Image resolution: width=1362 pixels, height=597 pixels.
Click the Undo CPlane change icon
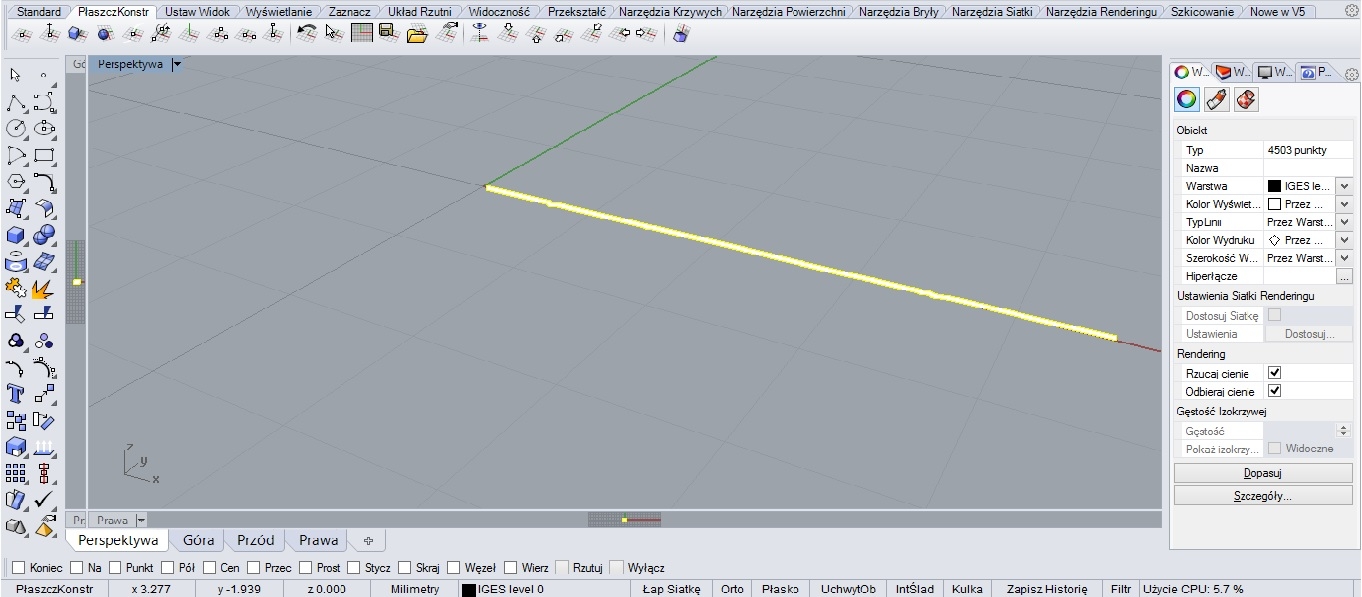pyautogui.click(x=308, y=33)
